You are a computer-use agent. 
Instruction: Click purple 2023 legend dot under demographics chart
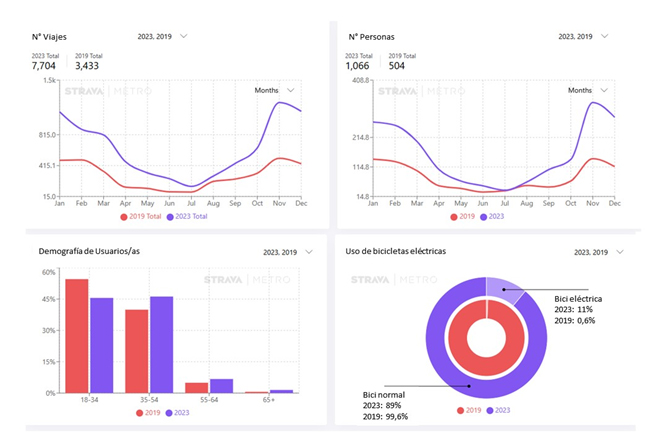[171, 413]
